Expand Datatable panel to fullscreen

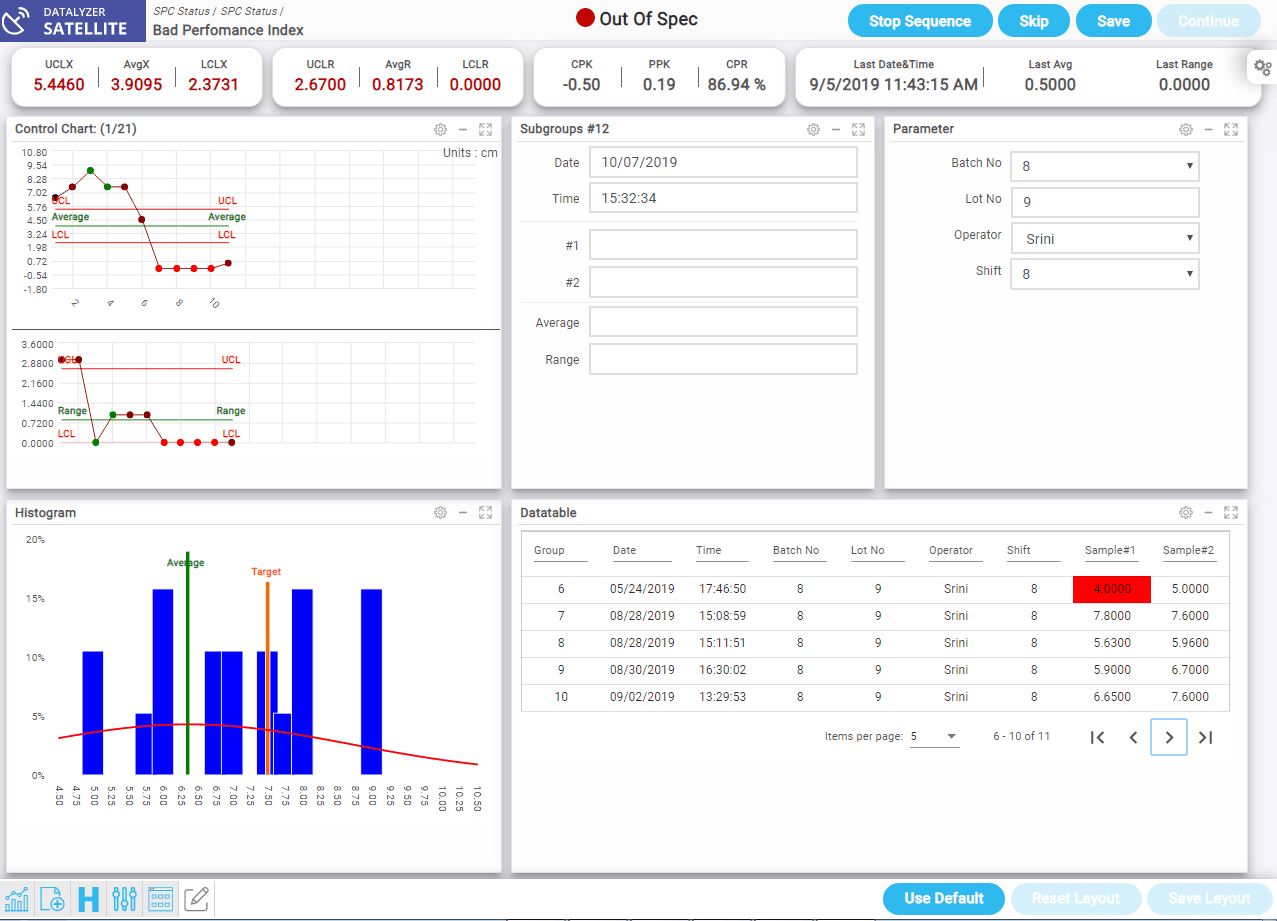(1231, 512)
